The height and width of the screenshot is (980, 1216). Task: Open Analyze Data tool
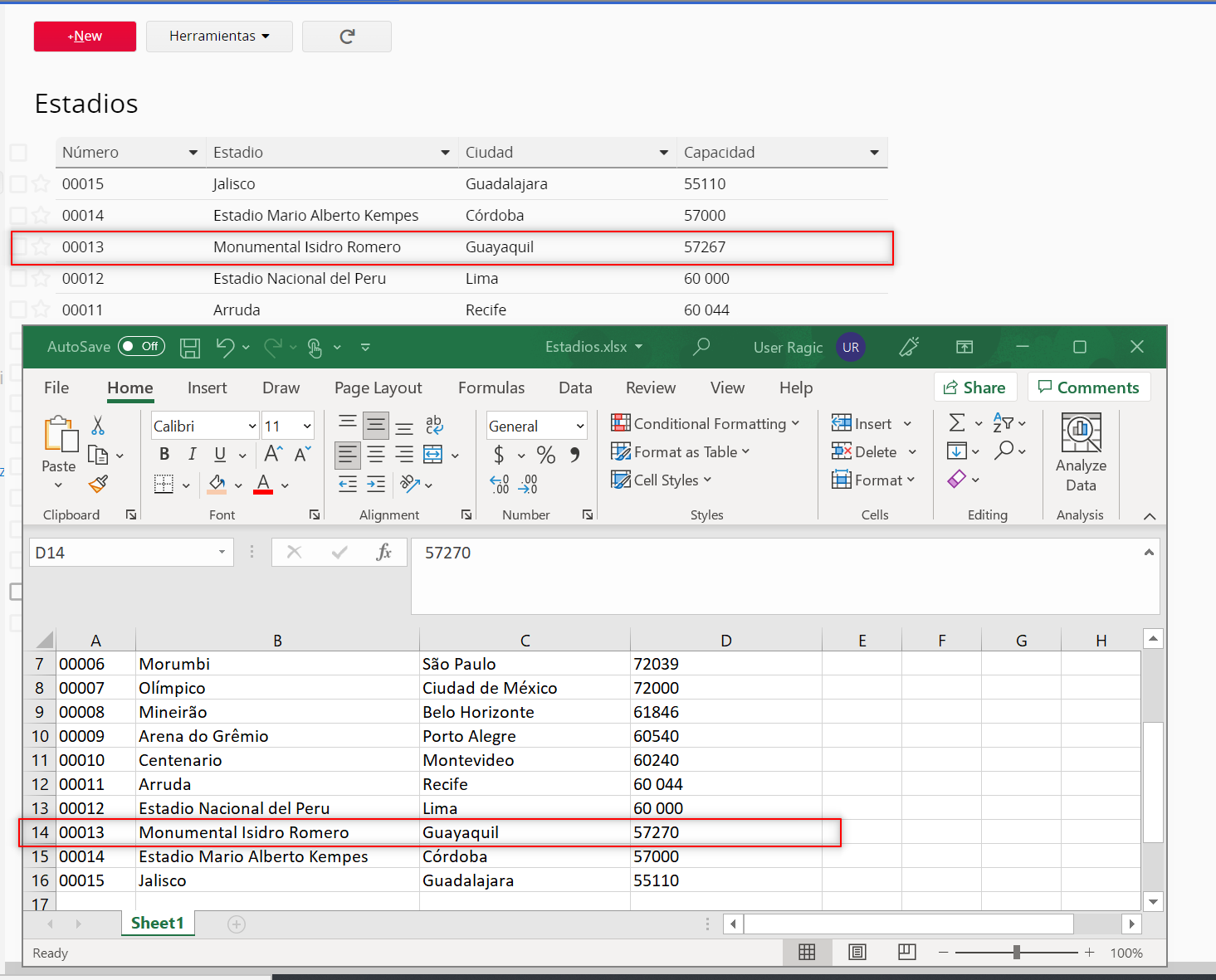[1081, 453]
